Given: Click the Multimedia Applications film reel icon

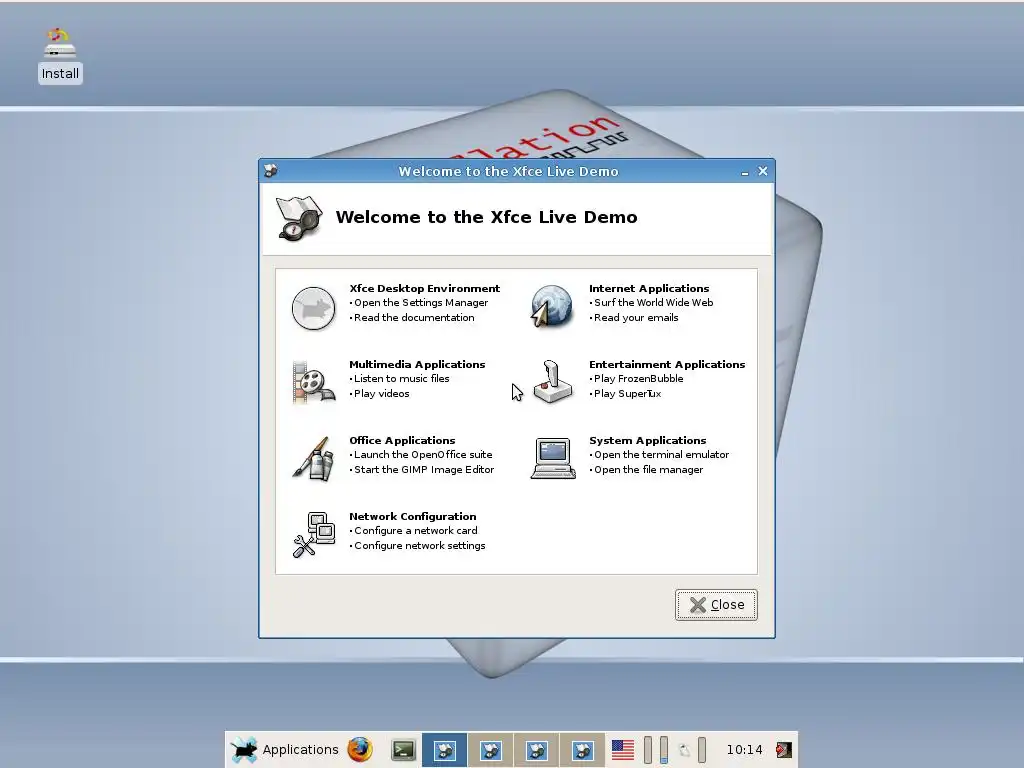Looking at the screenshot, I should tap(313, 383).
